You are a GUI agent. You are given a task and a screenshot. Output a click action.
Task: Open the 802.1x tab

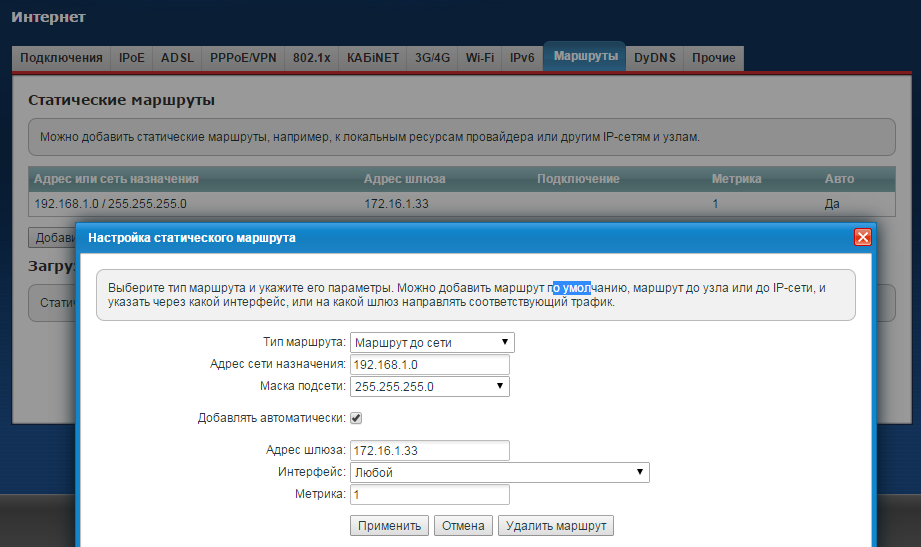tap(312, 58)
